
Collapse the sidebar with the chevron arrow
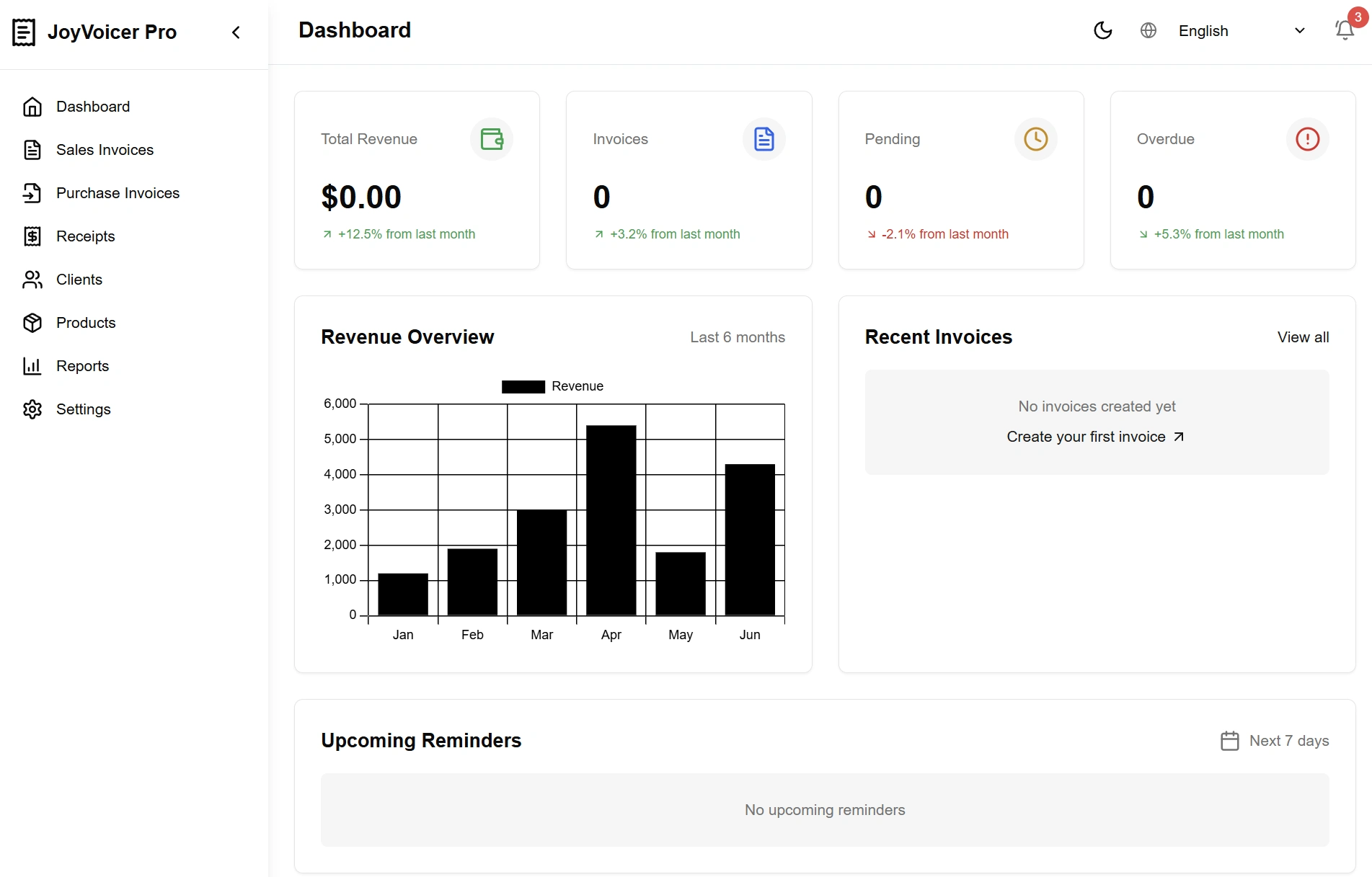pyautogui.click(x=236, y=32)
